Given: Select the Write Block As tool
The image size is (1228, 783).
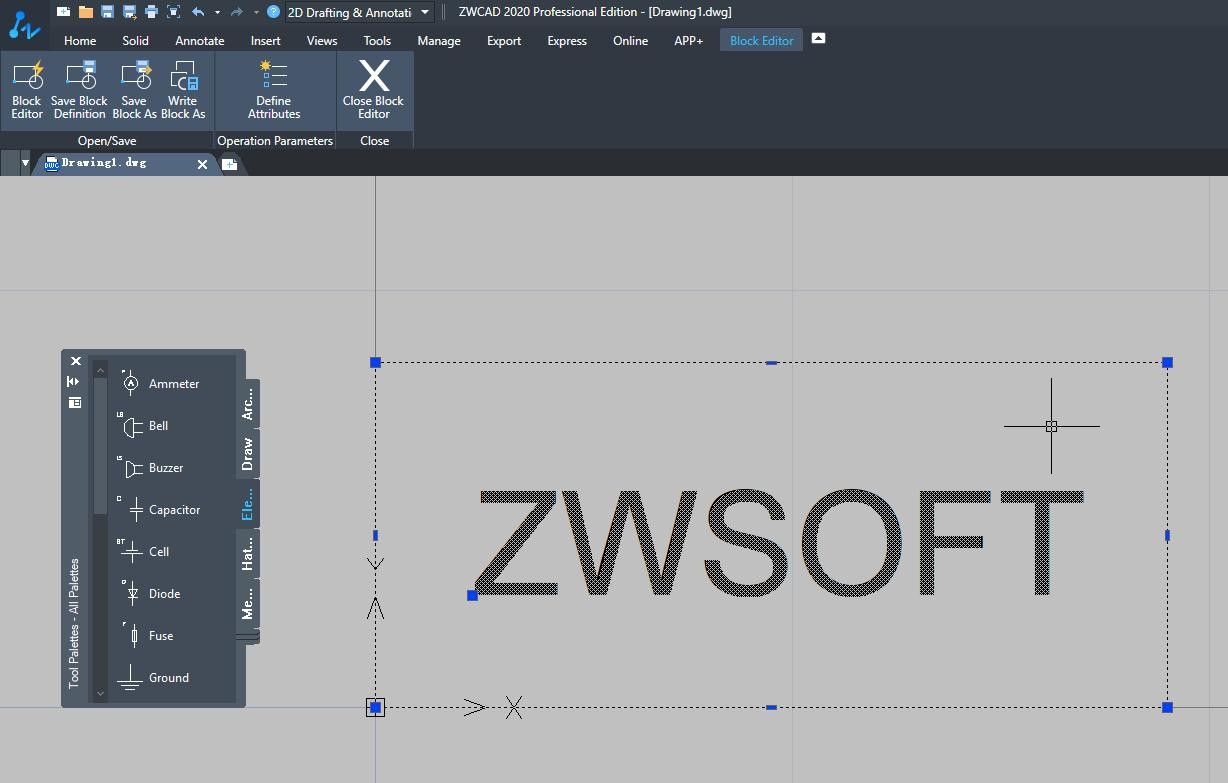Looking at the screenshot, I should (183, 88).
